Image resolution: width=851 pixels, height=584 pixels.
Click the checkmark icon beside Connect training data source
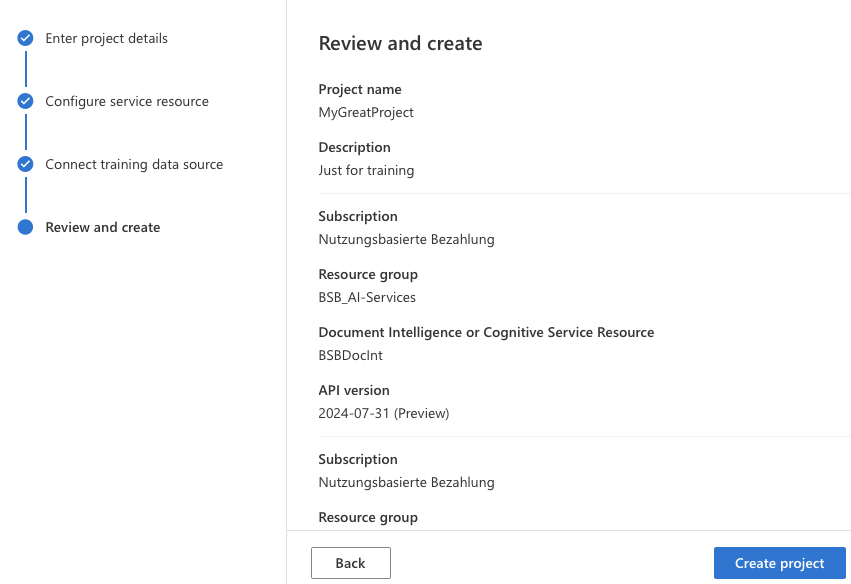[26, 165]
